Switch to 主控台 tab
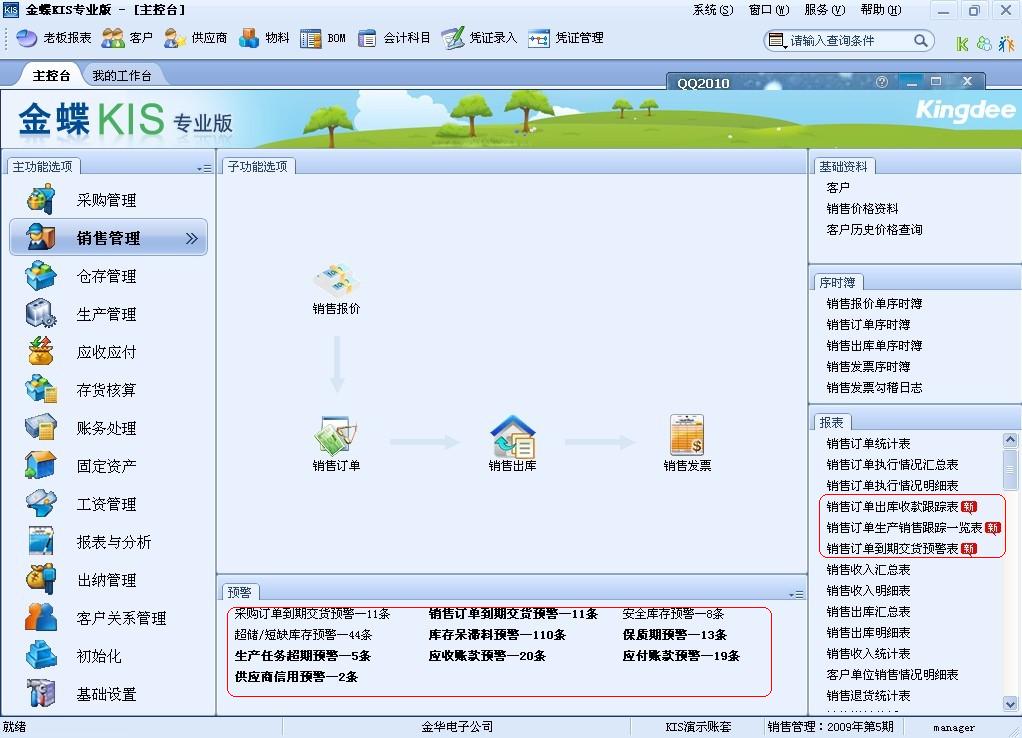The image size is (1022, 738). click(51, 76)
